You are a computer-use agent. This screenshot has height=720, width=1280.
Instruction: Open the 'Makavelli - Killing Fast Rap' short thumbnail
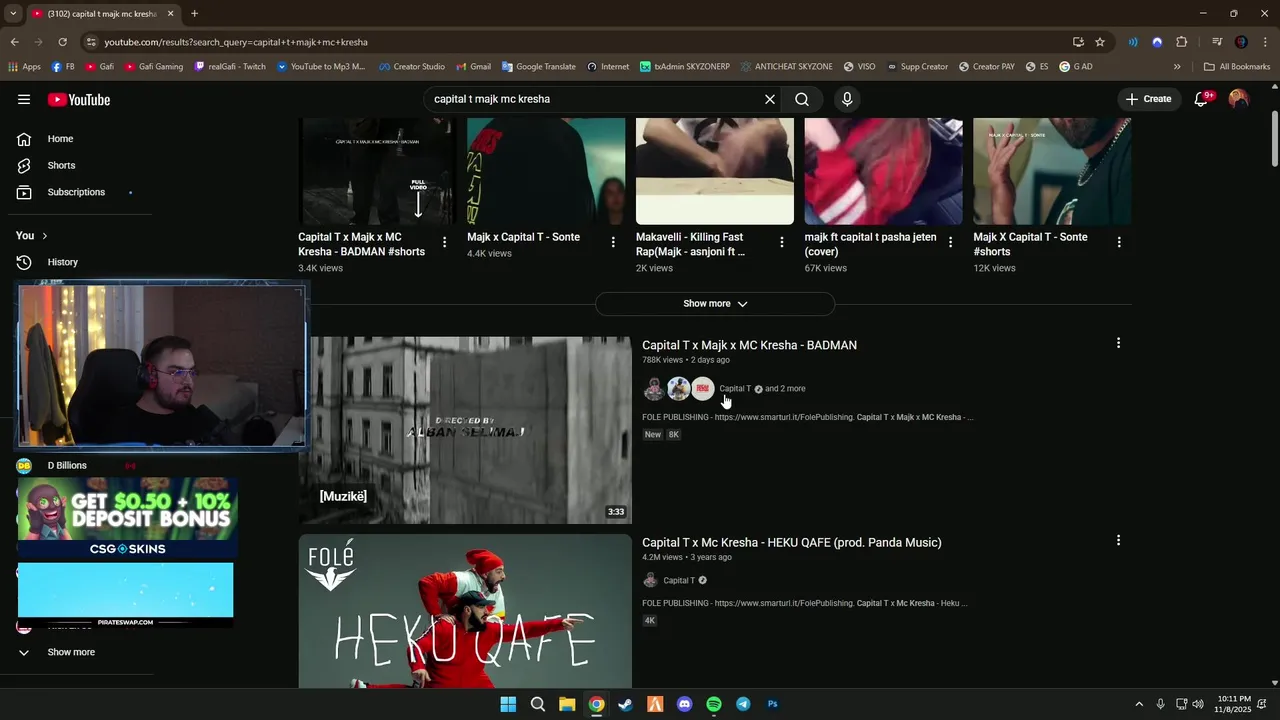pyautogui.click(x=715, y=171)
